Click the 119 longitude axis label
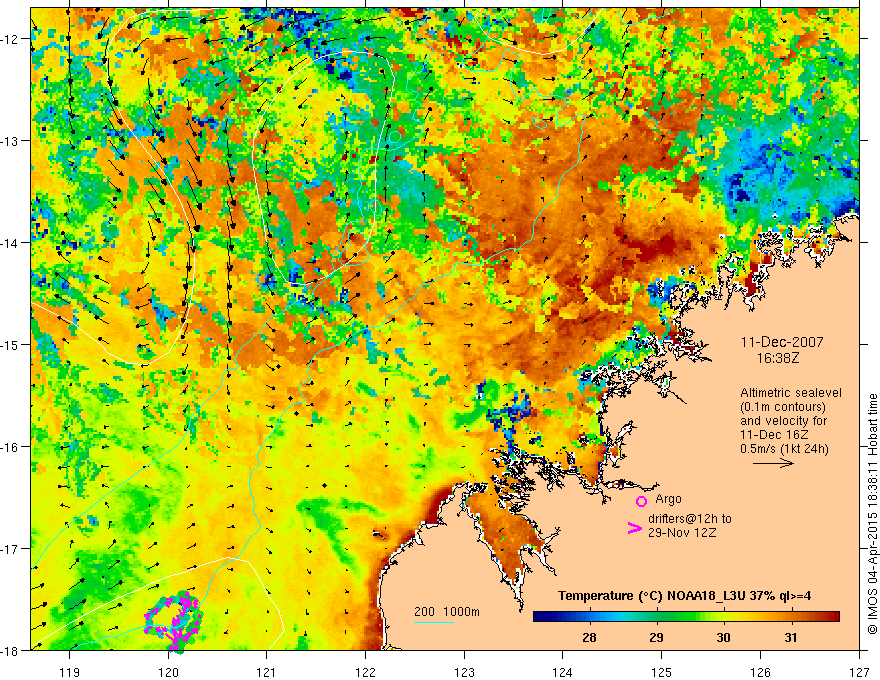The image size is (880, 680). point(70,672)
